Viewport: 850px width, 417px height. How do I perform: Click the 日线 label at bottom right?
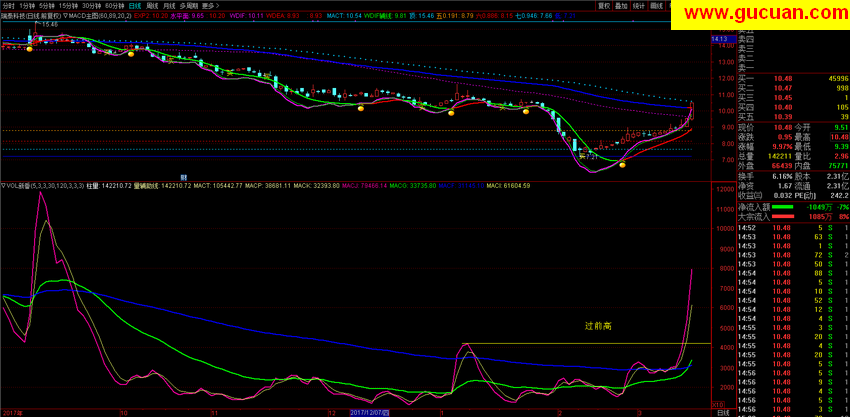click(723, 413)
